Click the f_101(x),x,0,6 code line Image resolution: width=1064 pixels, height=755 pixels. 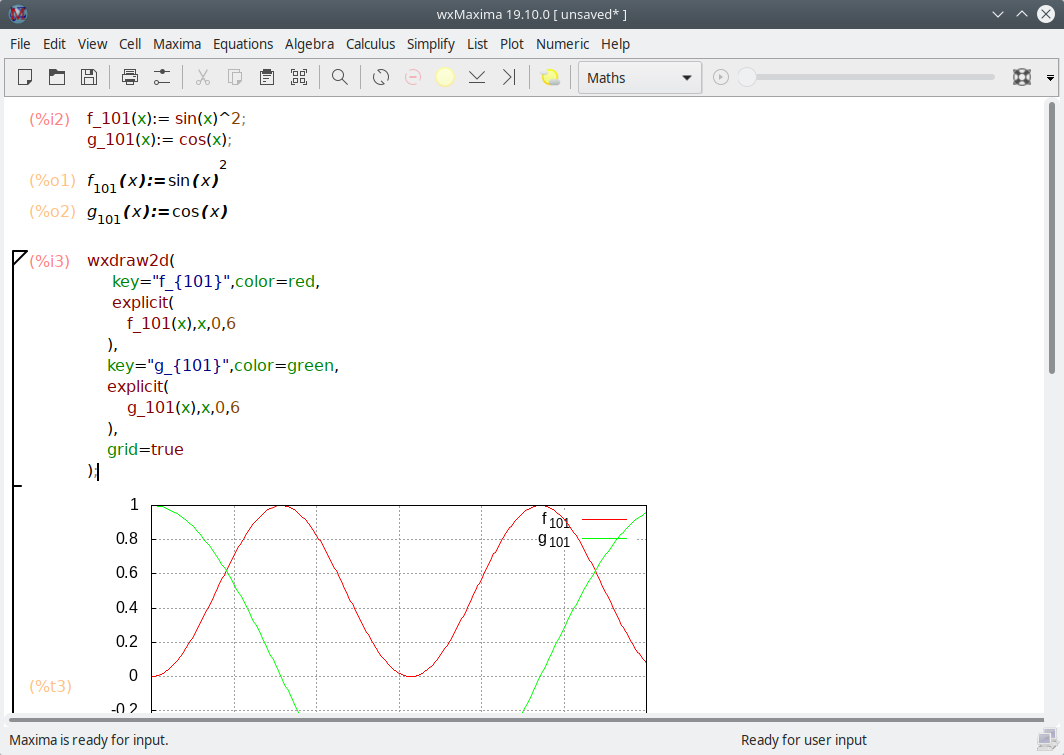tap(181, 324)
